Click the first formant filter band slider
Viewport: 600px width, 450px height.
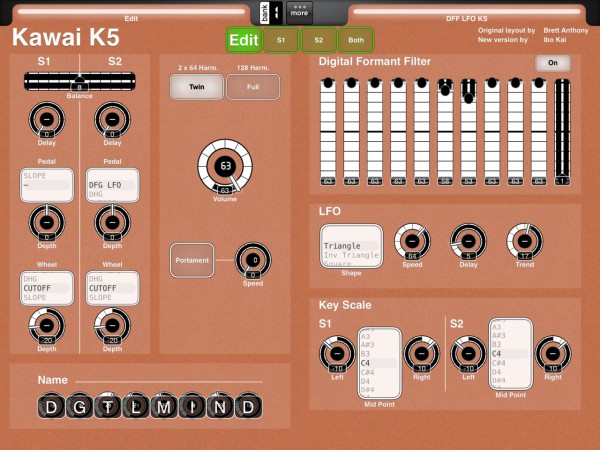pyautogui.click(x=328, y=132)
